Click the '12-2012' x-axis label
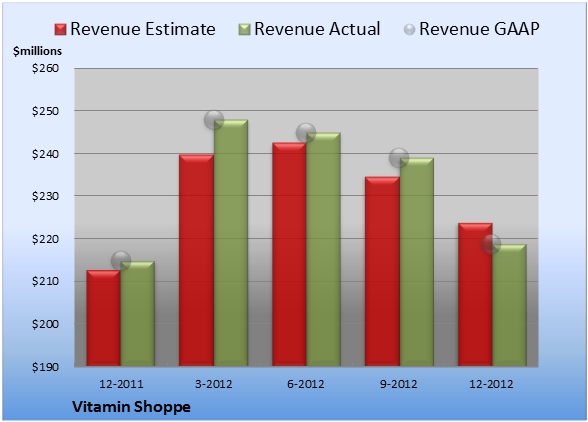Image resolution: width=588 pixels, height=422 pixels. click(491, 384)
